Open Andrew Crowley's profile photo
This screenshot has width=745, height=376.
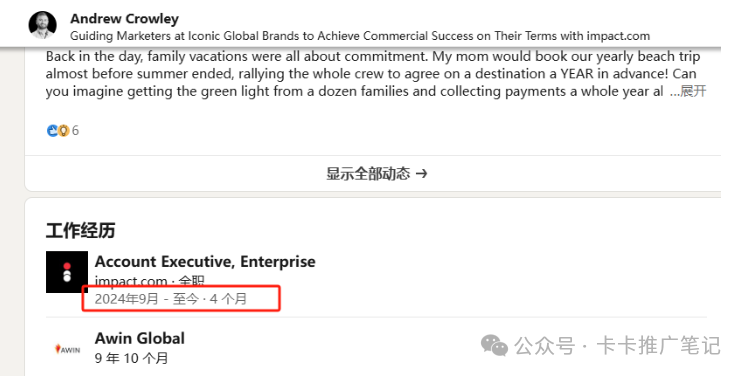(x=42, y=25)
